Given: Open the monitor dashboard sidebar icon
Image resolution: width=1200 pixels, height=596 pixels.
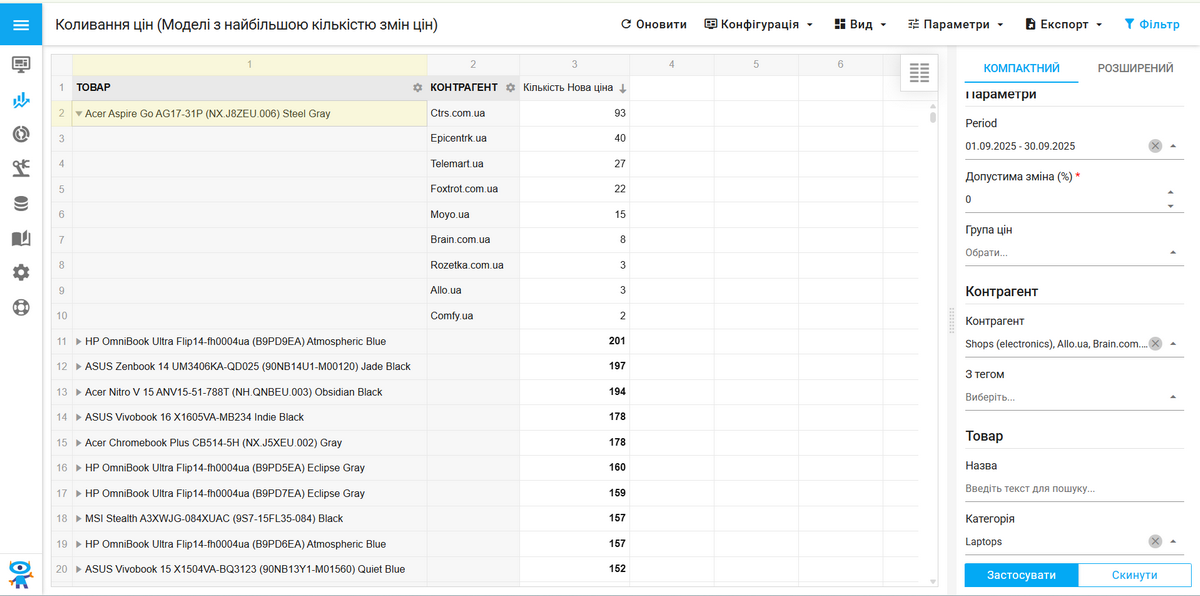Looking at the screenshot, I should tap(21, 65).
